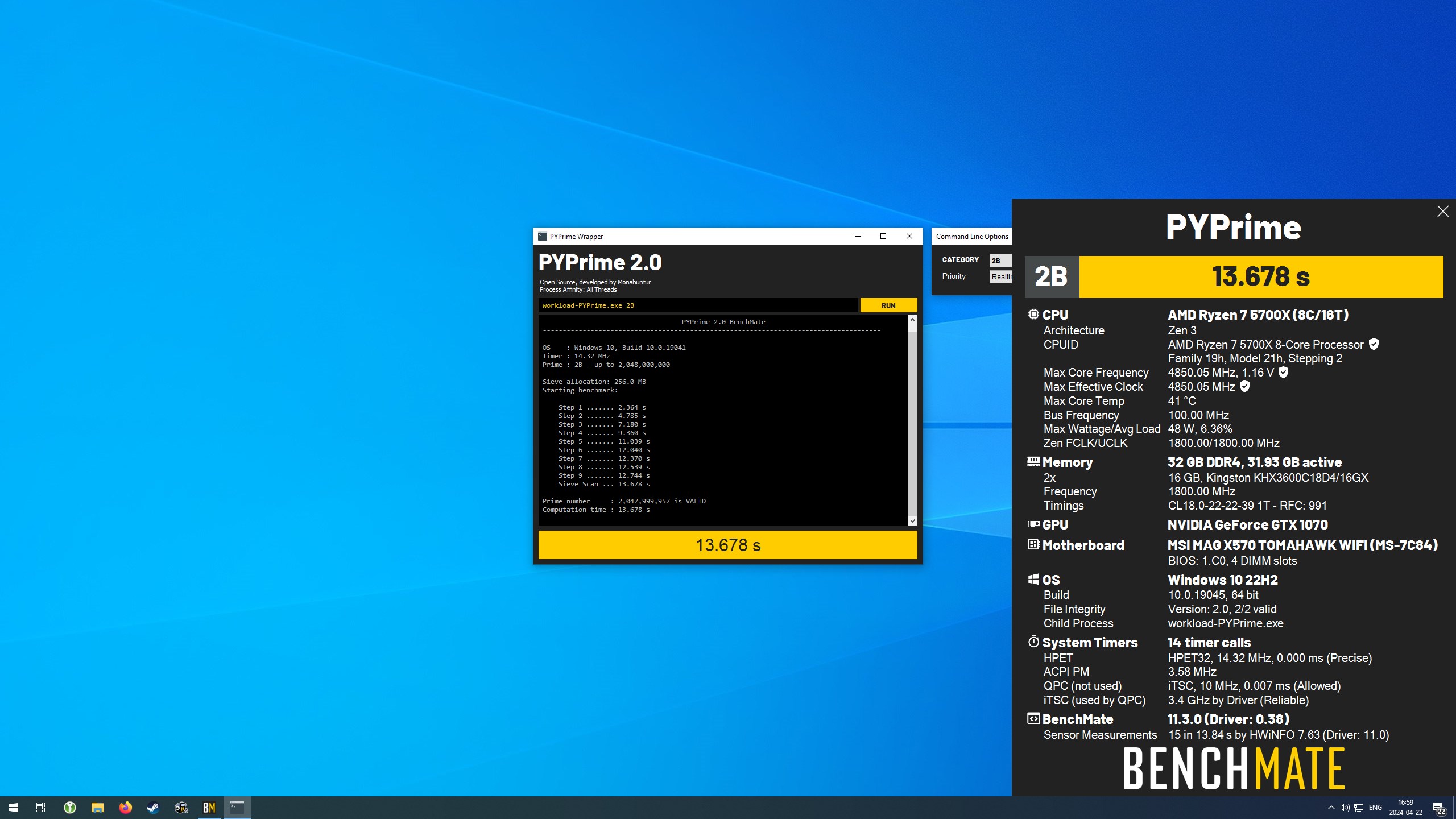Viewport: 1456px width, 819px height.
Task: Show hidden system tray icons
Action: pyautogui.click(x=1331, y=808)
